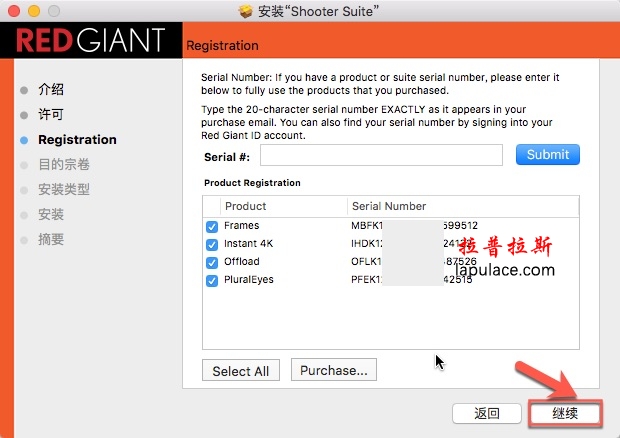Click the Offload serial number OFLK1
The width and height of the screenshot is (620, 438).
(414, 261)
